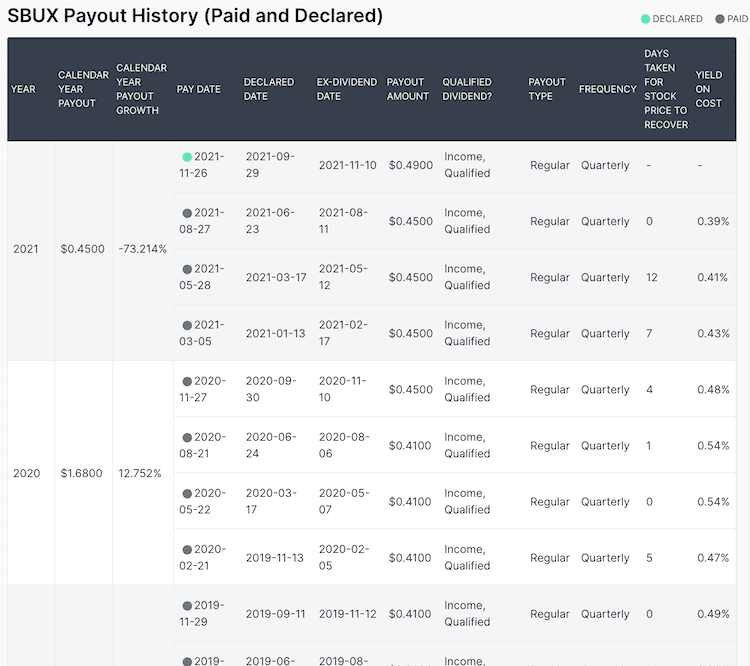Click the 0.47% yield on cost
The image size is (750, 666).
pyautogui.click(x=713, y=558)
